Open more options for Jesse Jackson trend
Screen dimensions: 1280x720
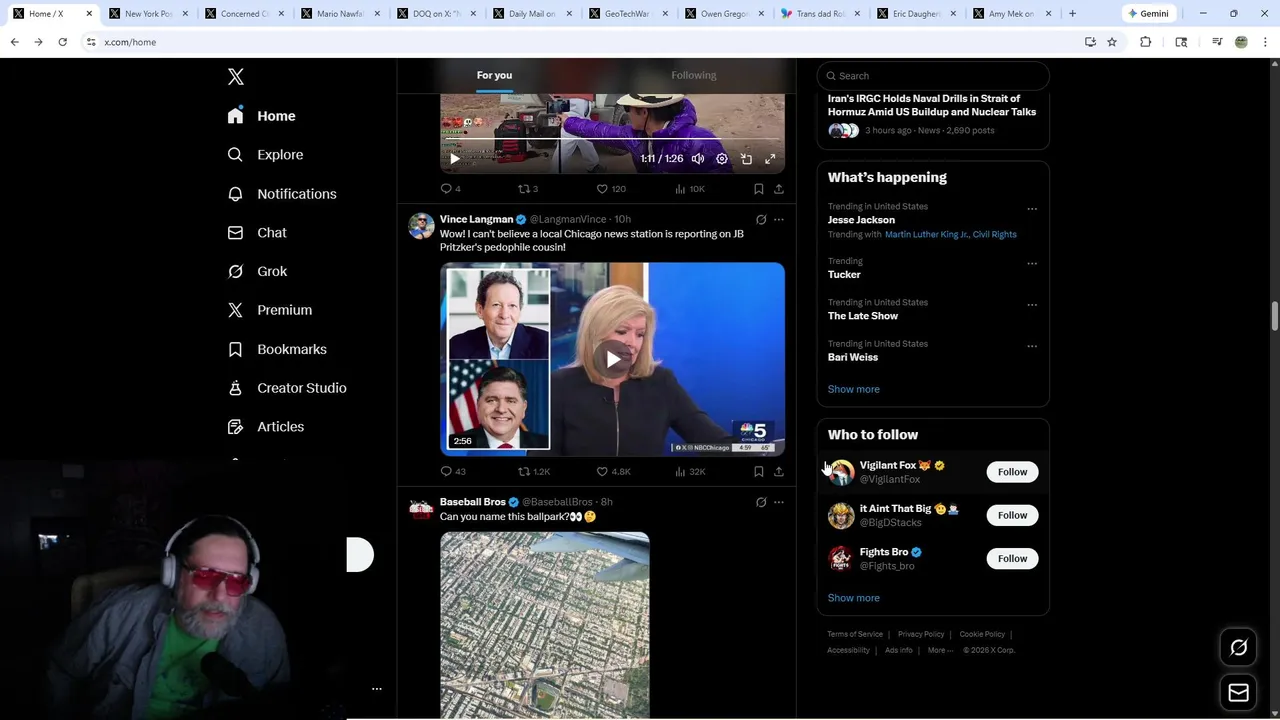click(1032, 209)
